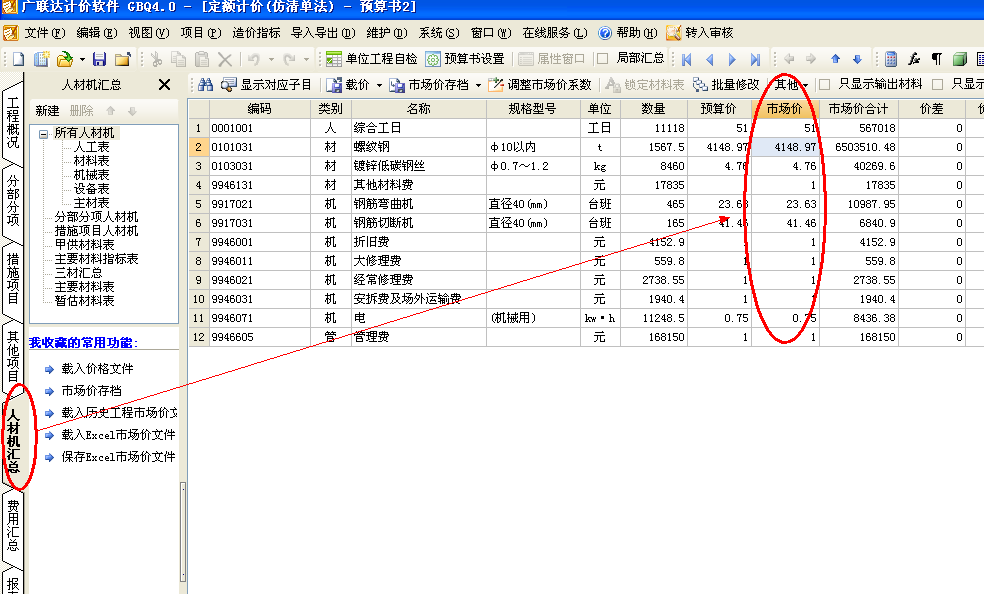Click the open folder icon

(65, 59)
